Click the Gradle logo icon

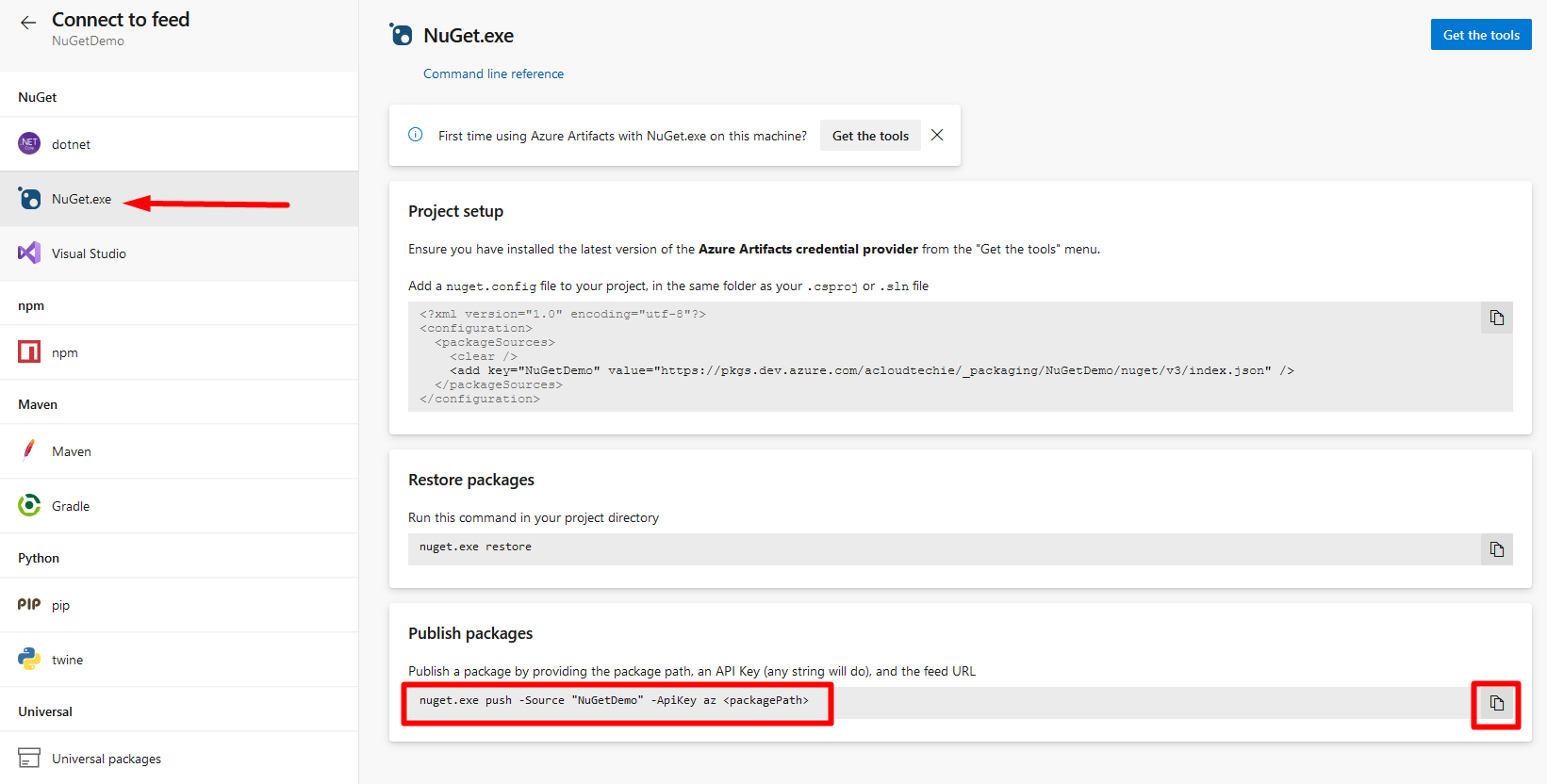[x=29, y=505]
